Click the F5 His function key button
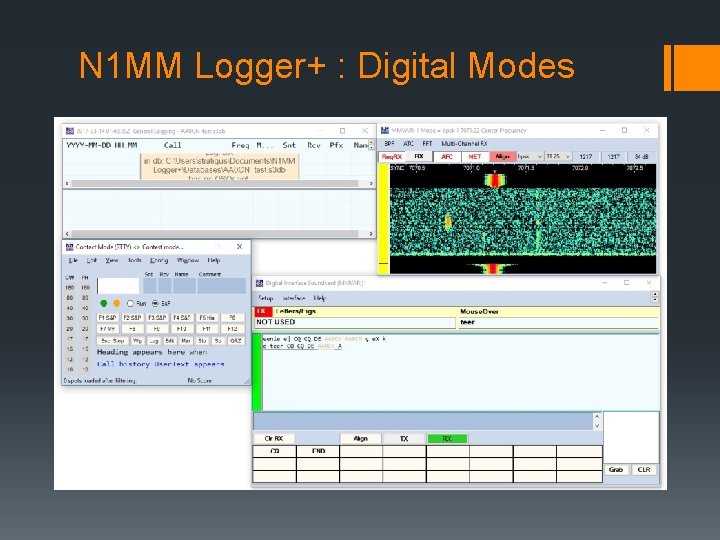Image resolution: width=720 pixels, height=540 pixels. (x=207, y=318)
